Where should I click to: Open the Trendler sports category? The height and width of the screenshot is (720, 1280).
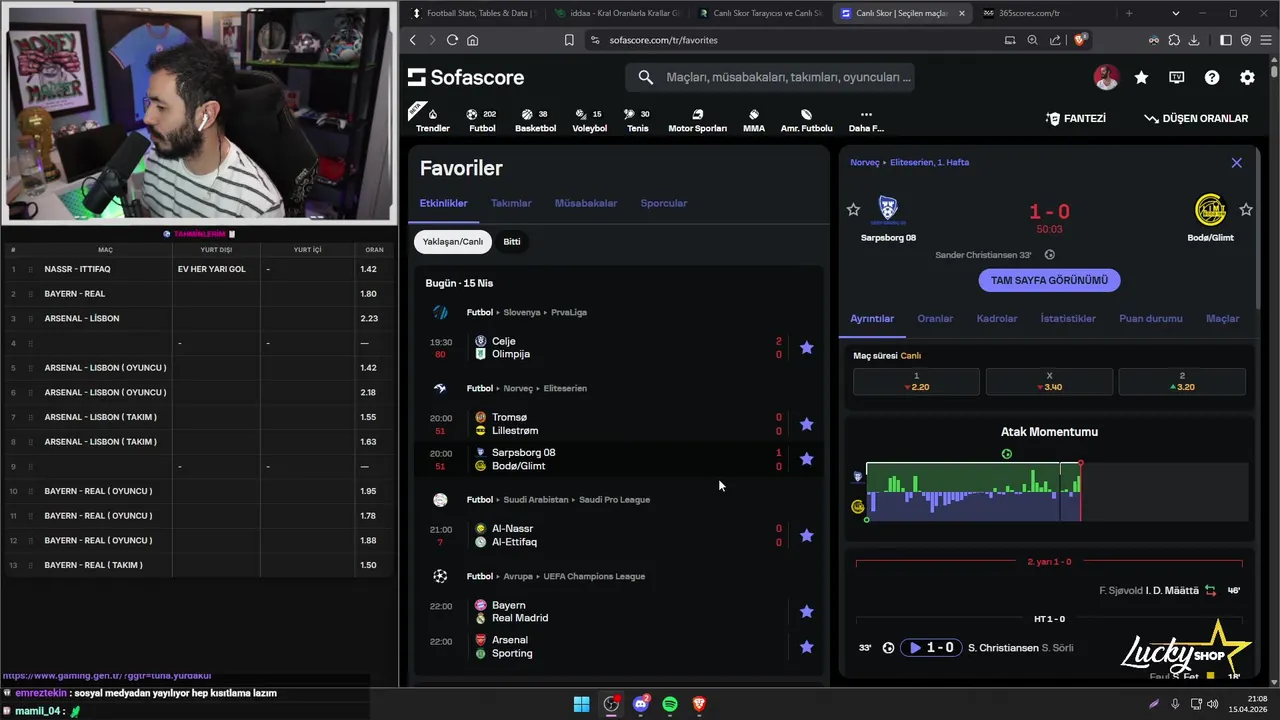point(432,119)
